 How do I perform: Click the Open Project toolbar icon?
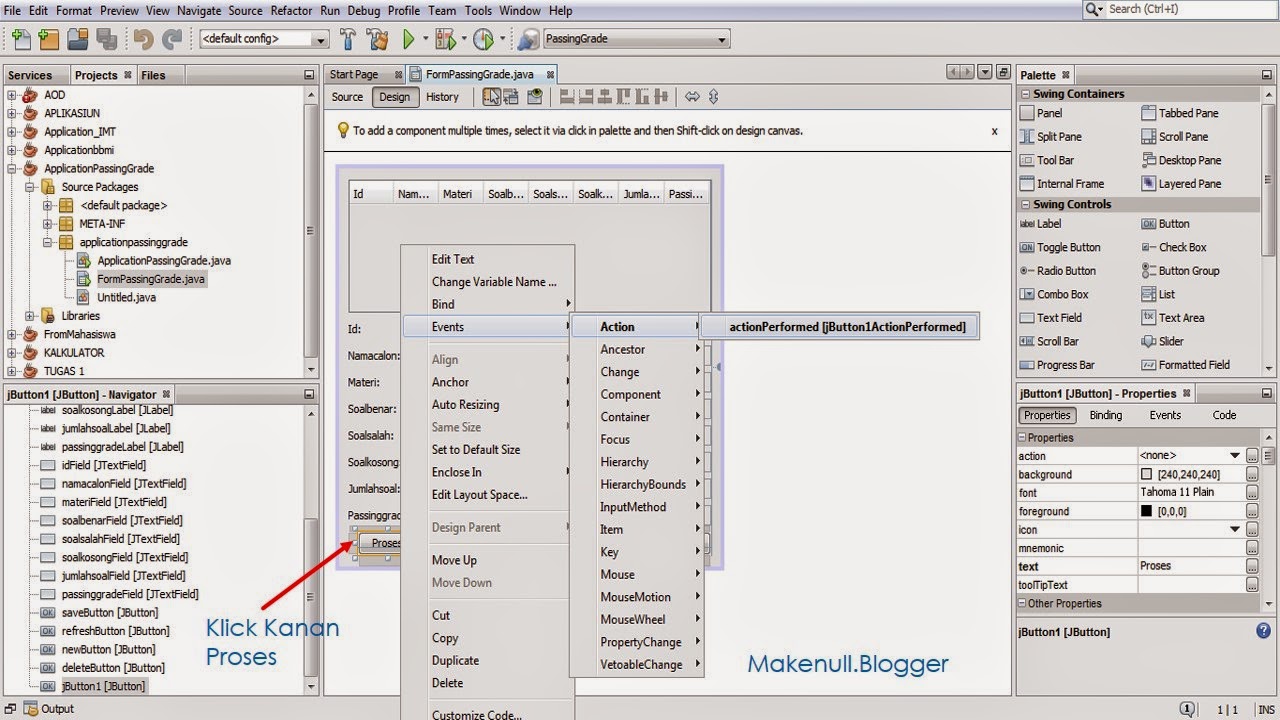click(77, 39)
